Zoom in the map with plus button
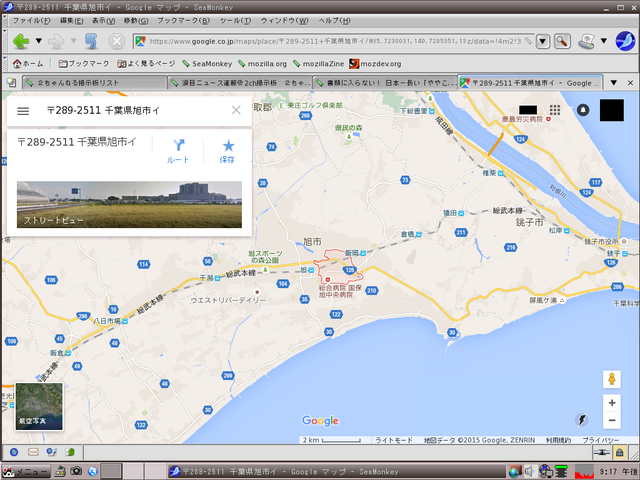The image size is (640, 480). [612, 403]
